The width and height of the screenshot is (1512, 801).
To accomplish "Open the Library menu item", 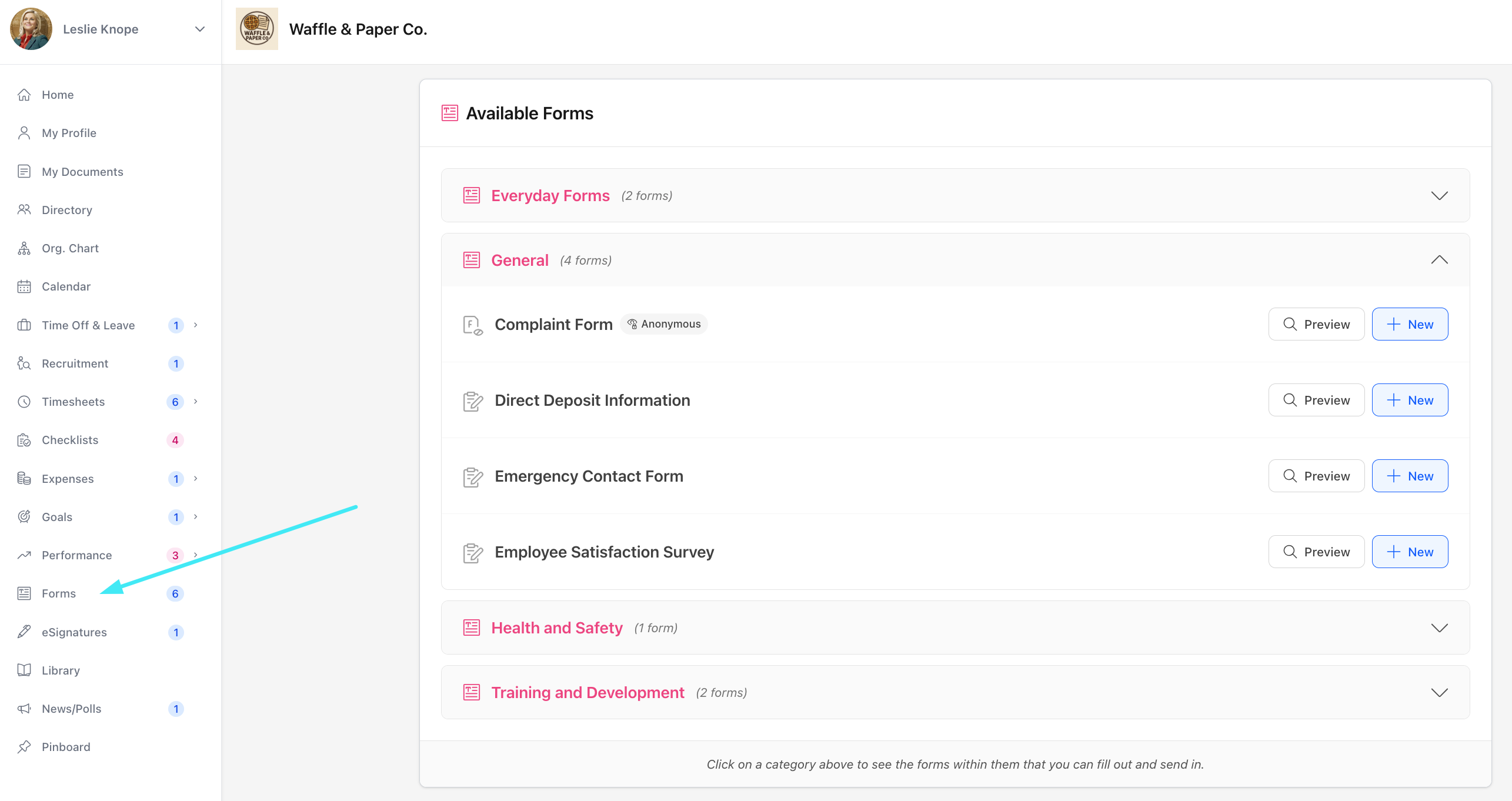I will pyautogui.click(x=61, y=670).
